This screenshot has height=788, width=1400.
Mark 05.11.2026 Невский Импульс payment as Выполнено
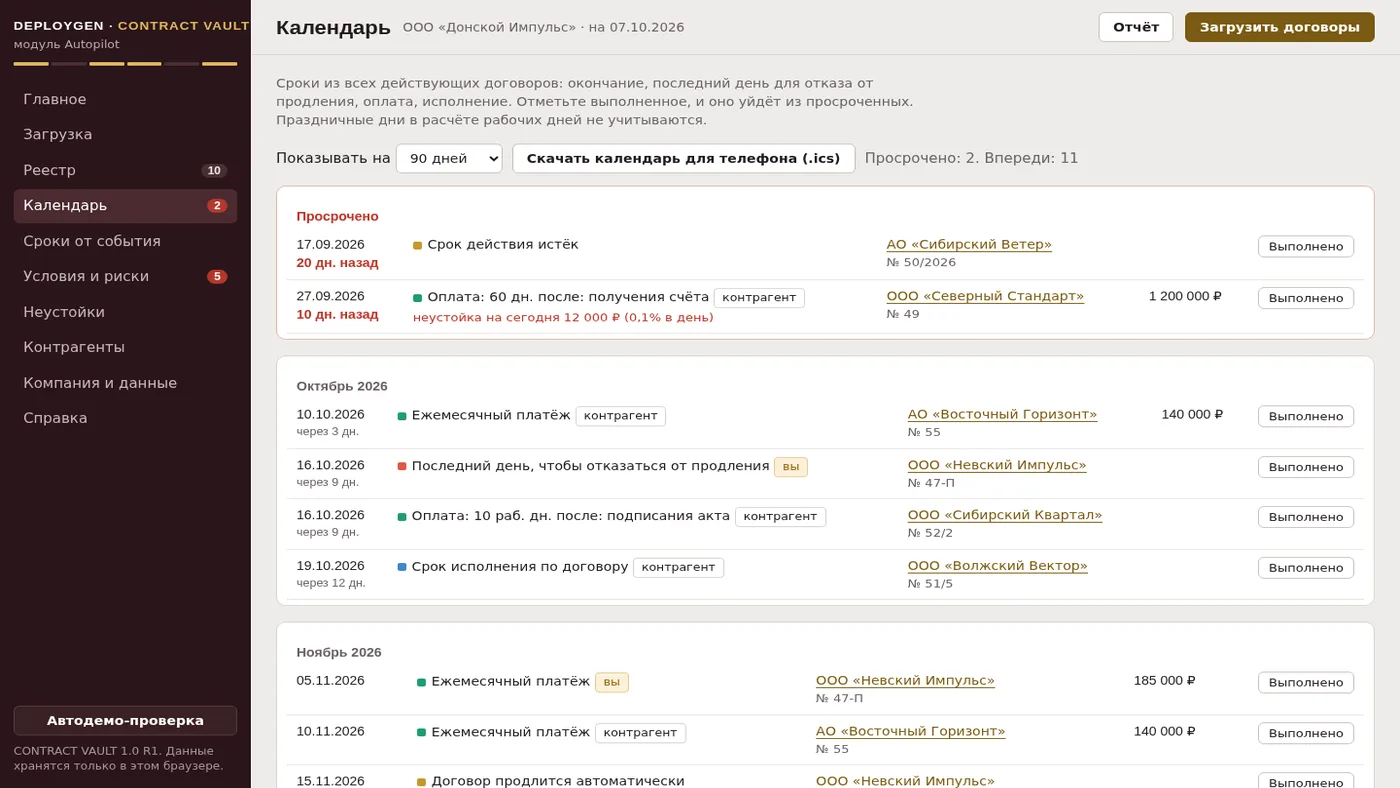(x=1306, y=682)
